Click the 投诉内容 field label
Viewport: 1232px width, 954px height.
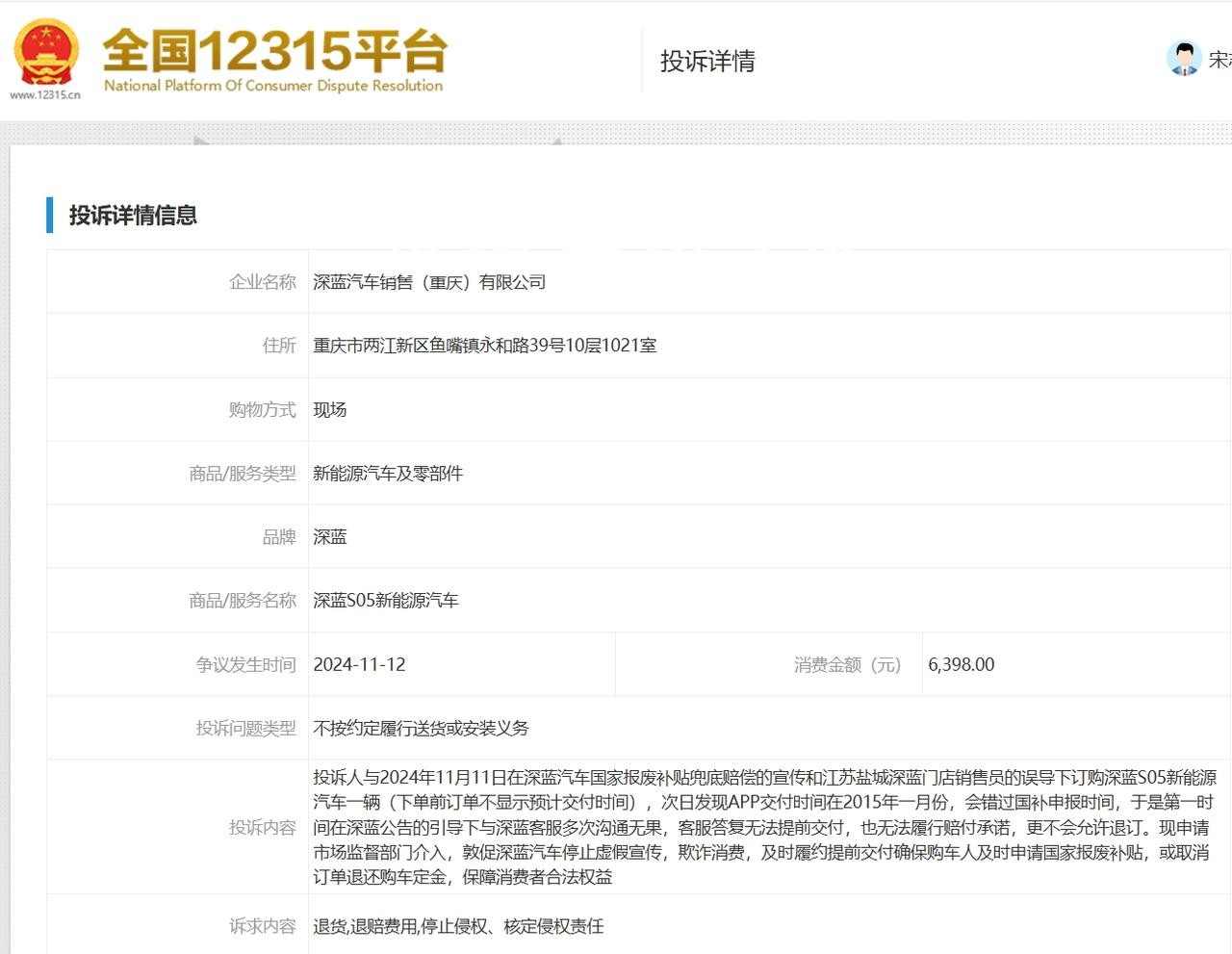[x=263, y=827]
